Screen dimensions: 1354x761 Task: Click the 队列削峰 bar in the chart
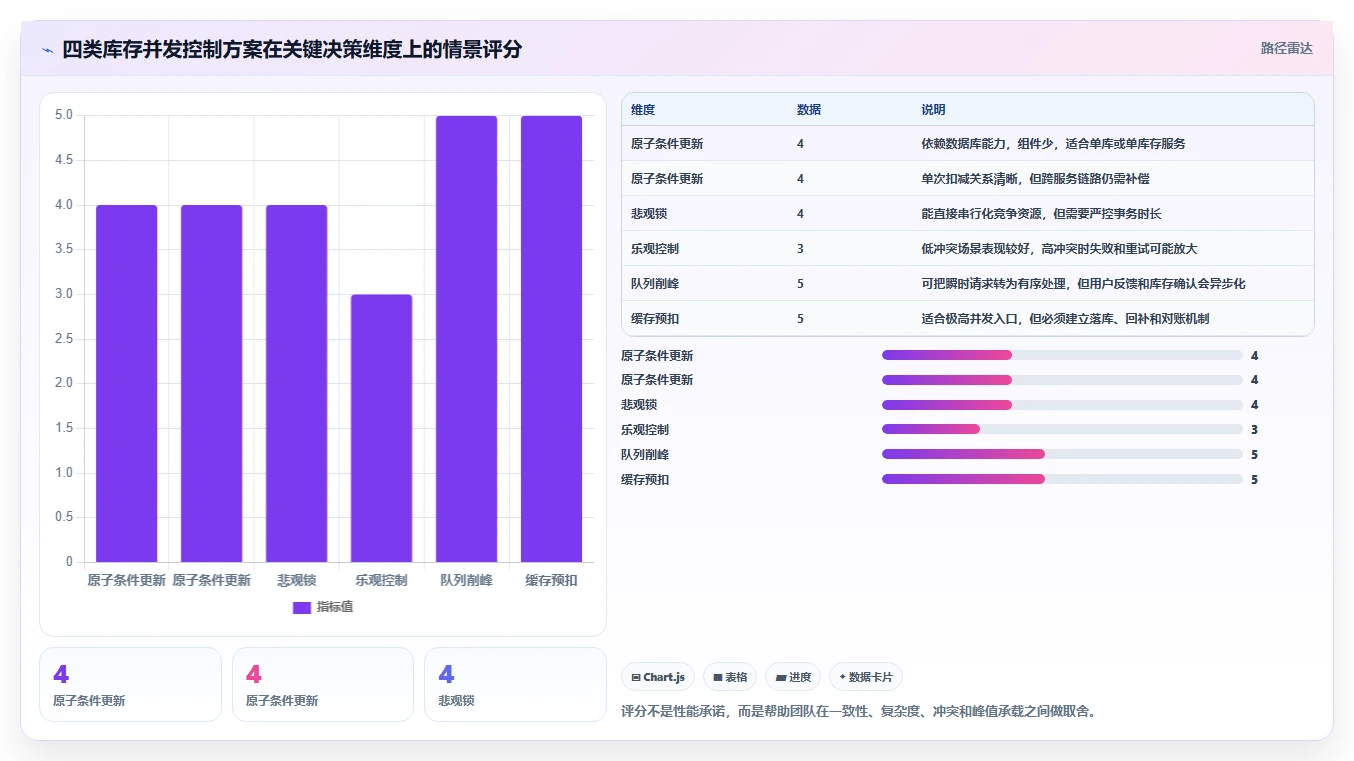pos(466,339)
